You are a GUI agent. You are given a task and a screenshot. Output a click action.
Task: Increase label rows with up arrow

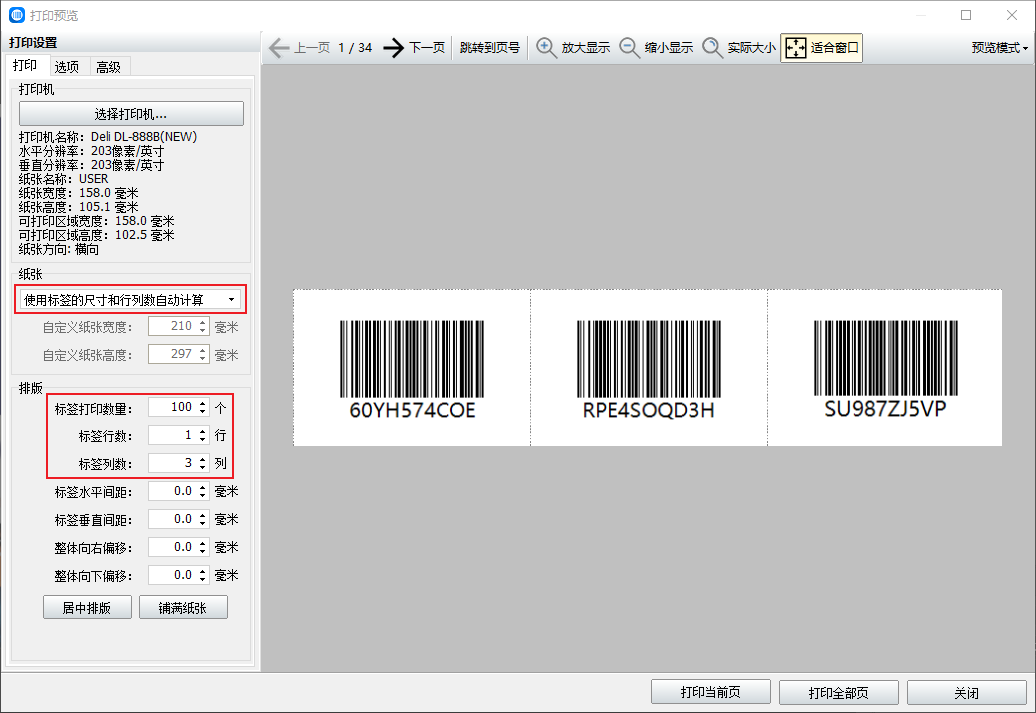pos(203,431)
